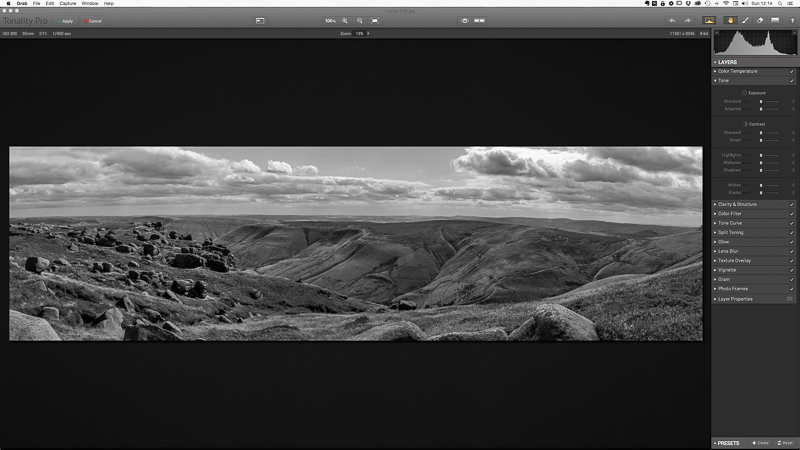This screenshot has height=450, width=800.
Task: Toggle the histogram display icon
Action: 710,20
